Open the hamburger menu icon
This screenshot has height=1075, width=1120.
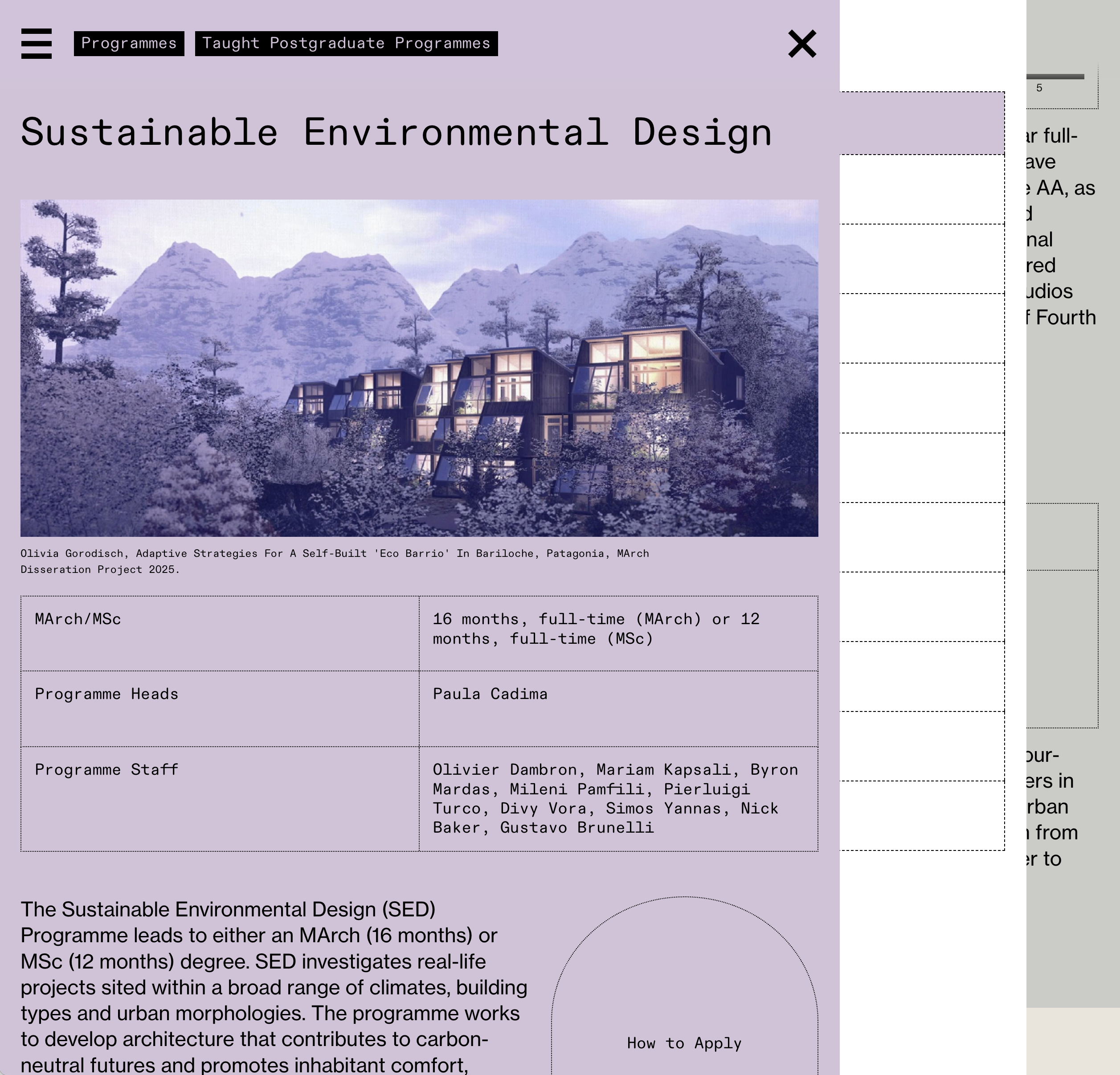tap(37, 43)
